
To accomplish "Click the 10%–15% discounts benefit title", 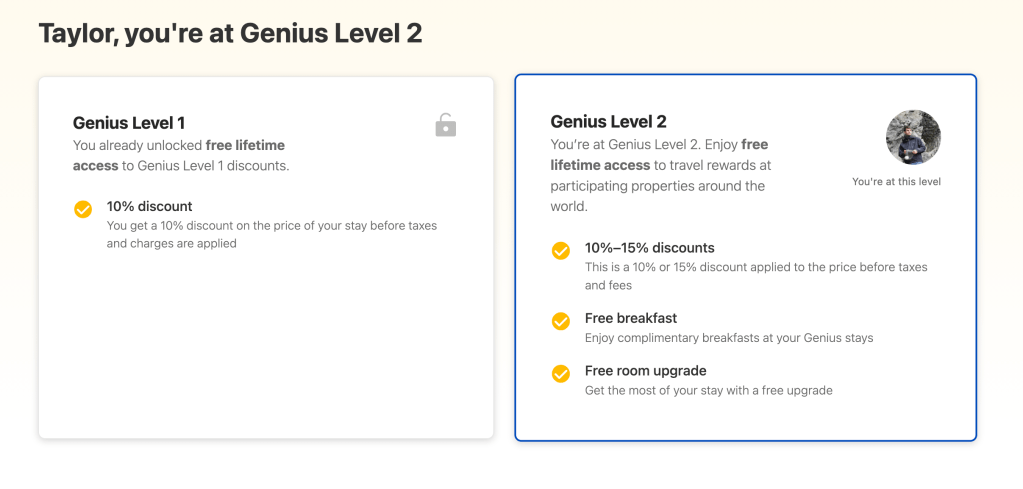I will (650, 248).
